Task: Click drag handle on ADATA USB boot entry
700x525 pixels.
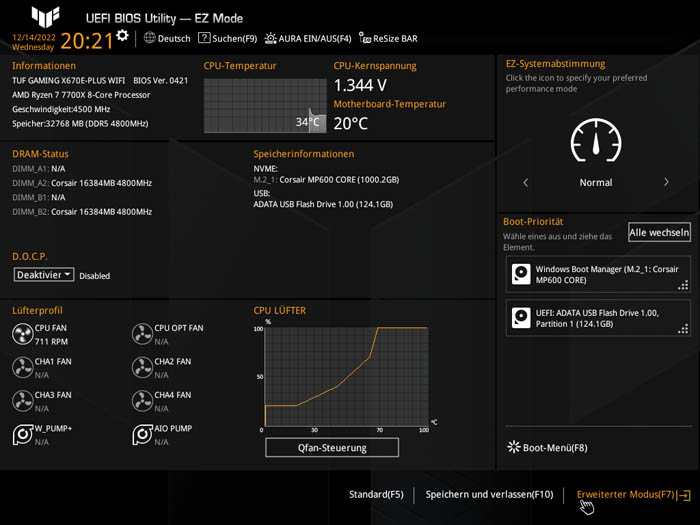Action: coord(683,329)
